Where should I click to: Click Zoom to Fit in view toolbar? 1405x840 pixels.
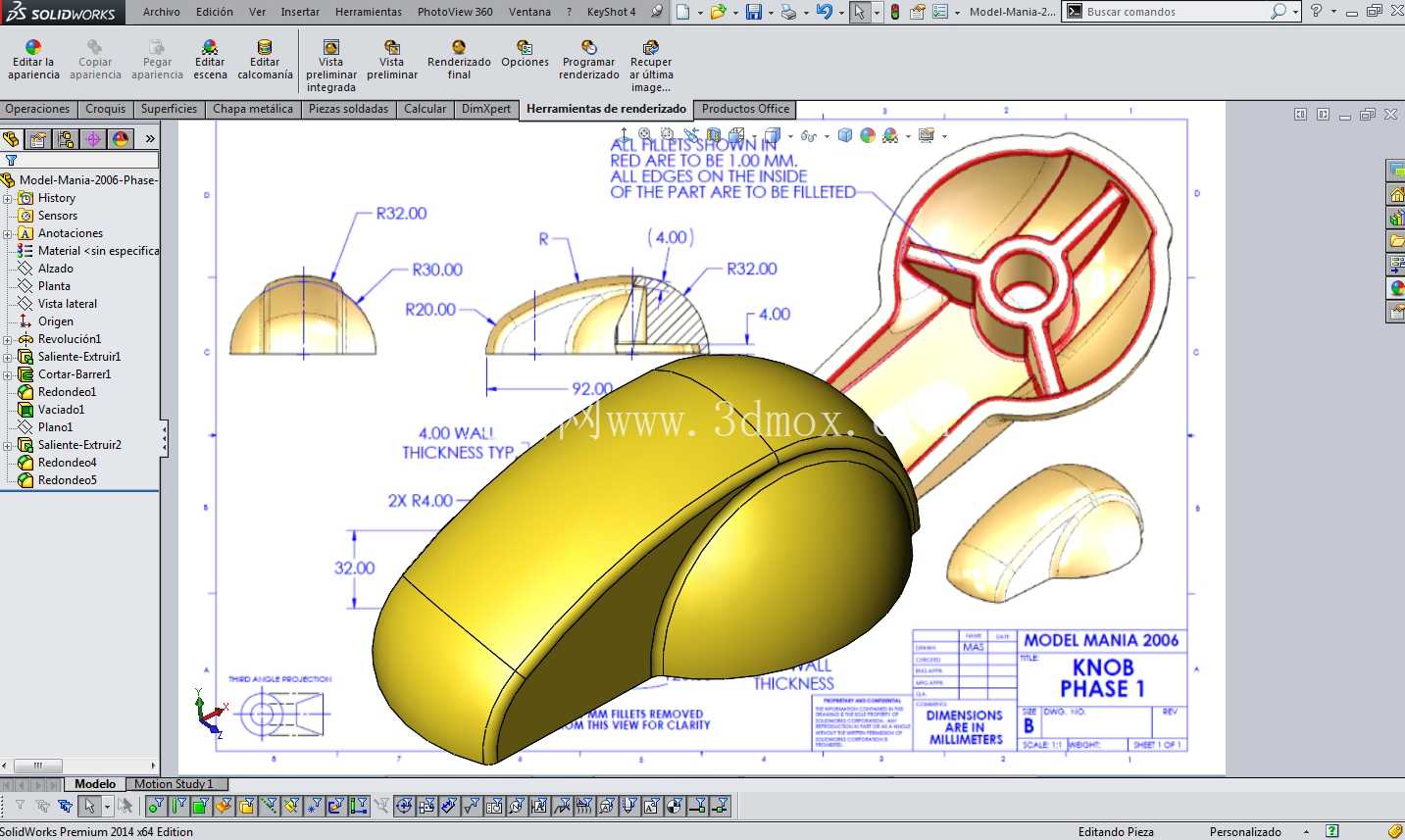[645, 135]
